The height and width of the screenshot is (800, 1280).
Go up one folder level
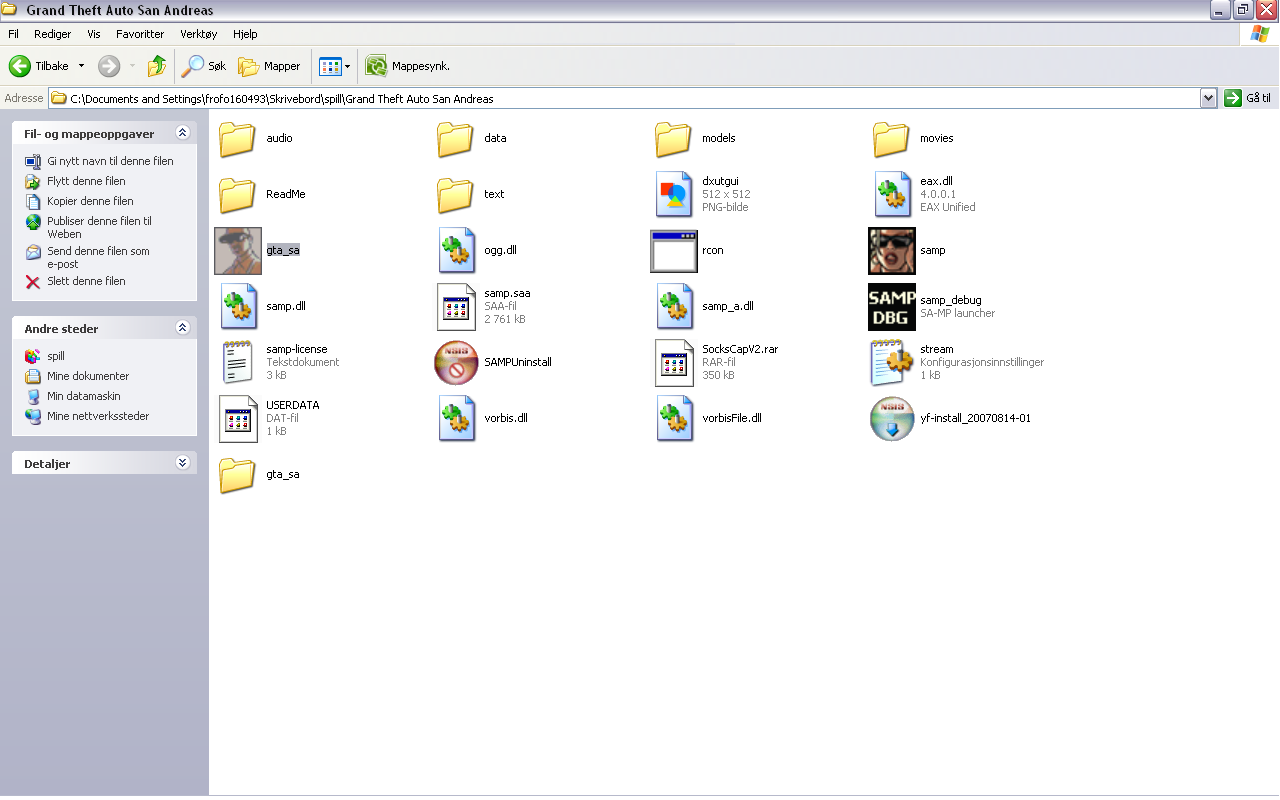coord(157,66)
